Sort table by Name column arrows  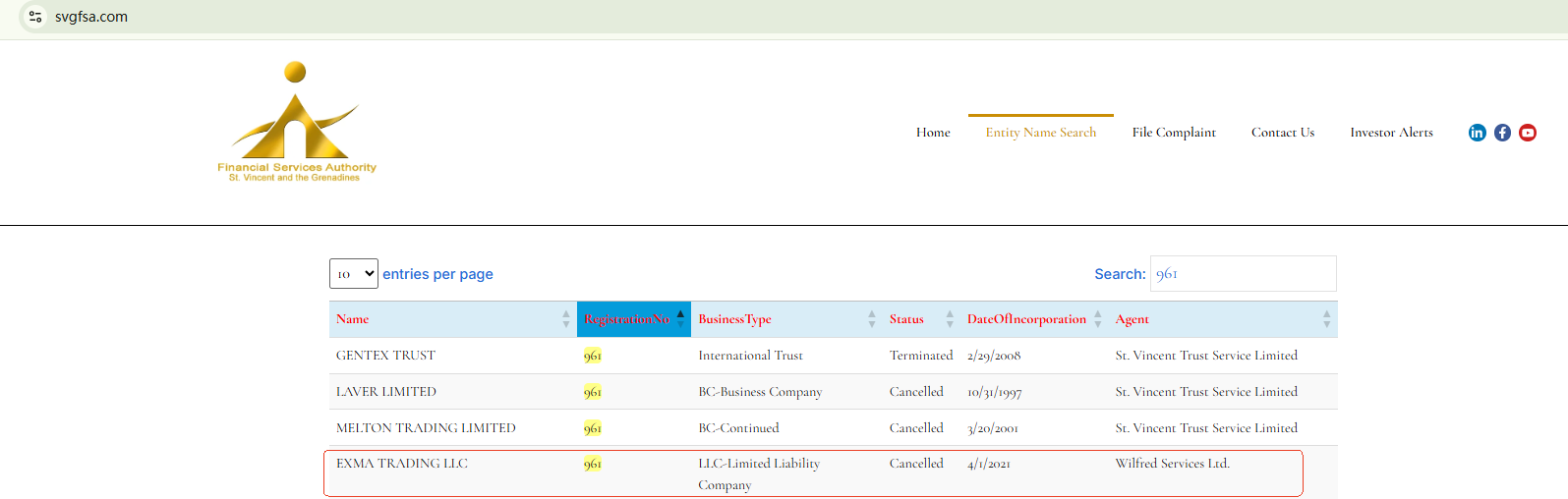[565, 319]
